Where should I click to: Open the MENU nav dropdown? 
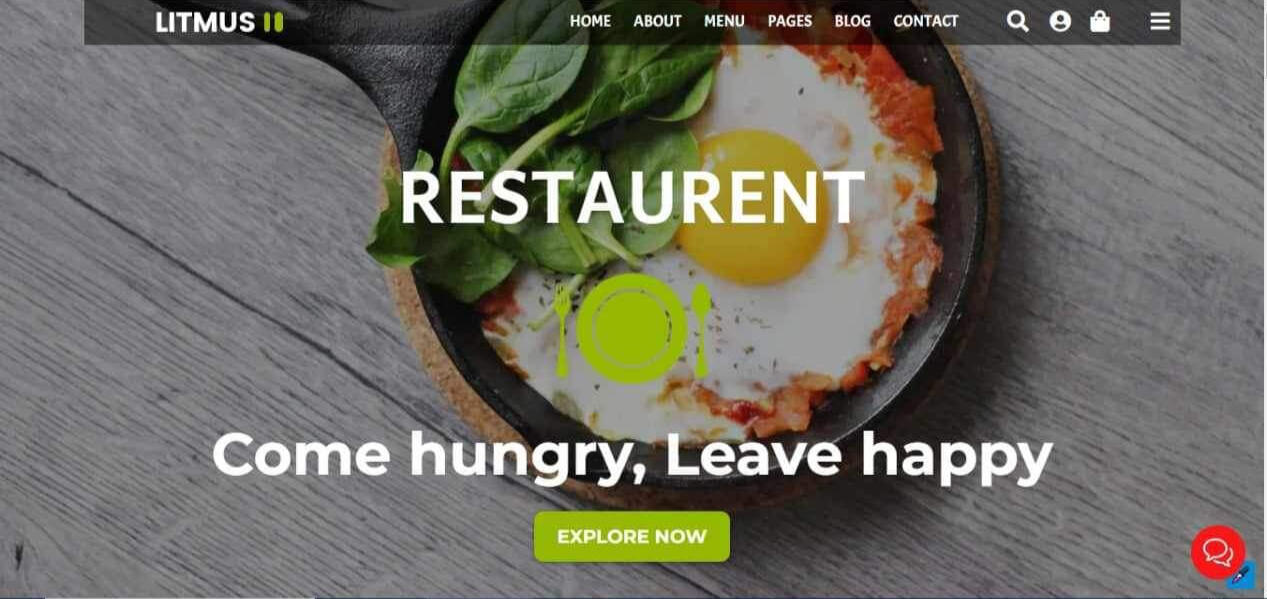click(724, 21)
